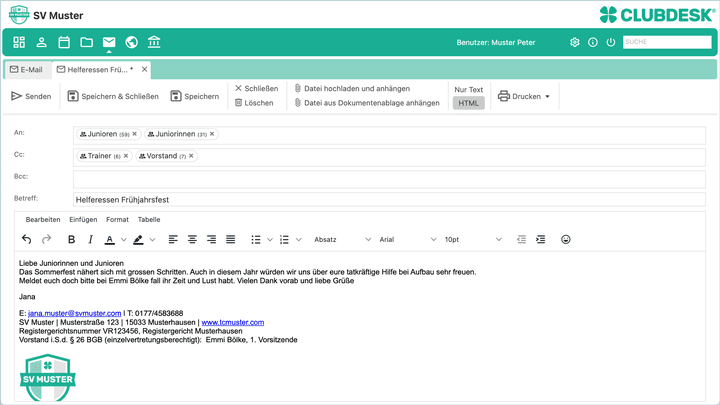Open the text color dropdown arrow
The image size is (720, 405).
click(x=124, y=239)
